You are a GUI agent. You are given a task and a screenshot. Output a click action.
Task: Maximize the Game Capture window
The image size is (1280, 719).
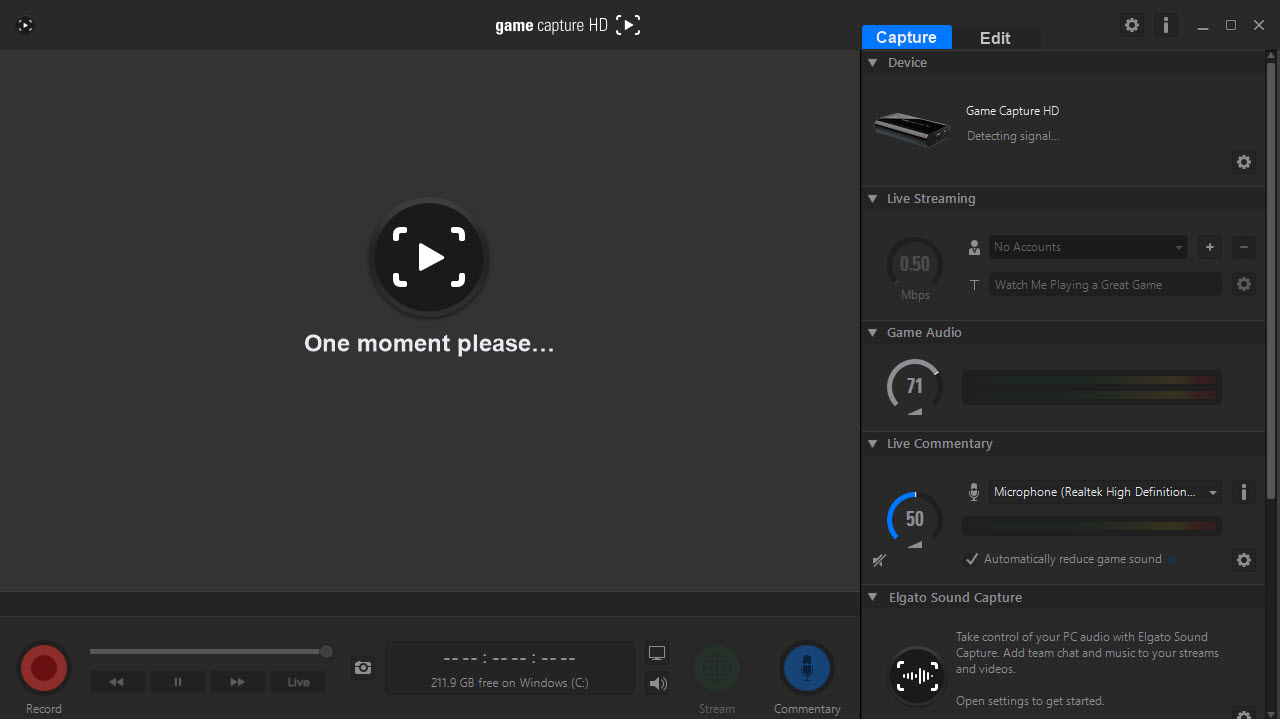pos(1231,25)
